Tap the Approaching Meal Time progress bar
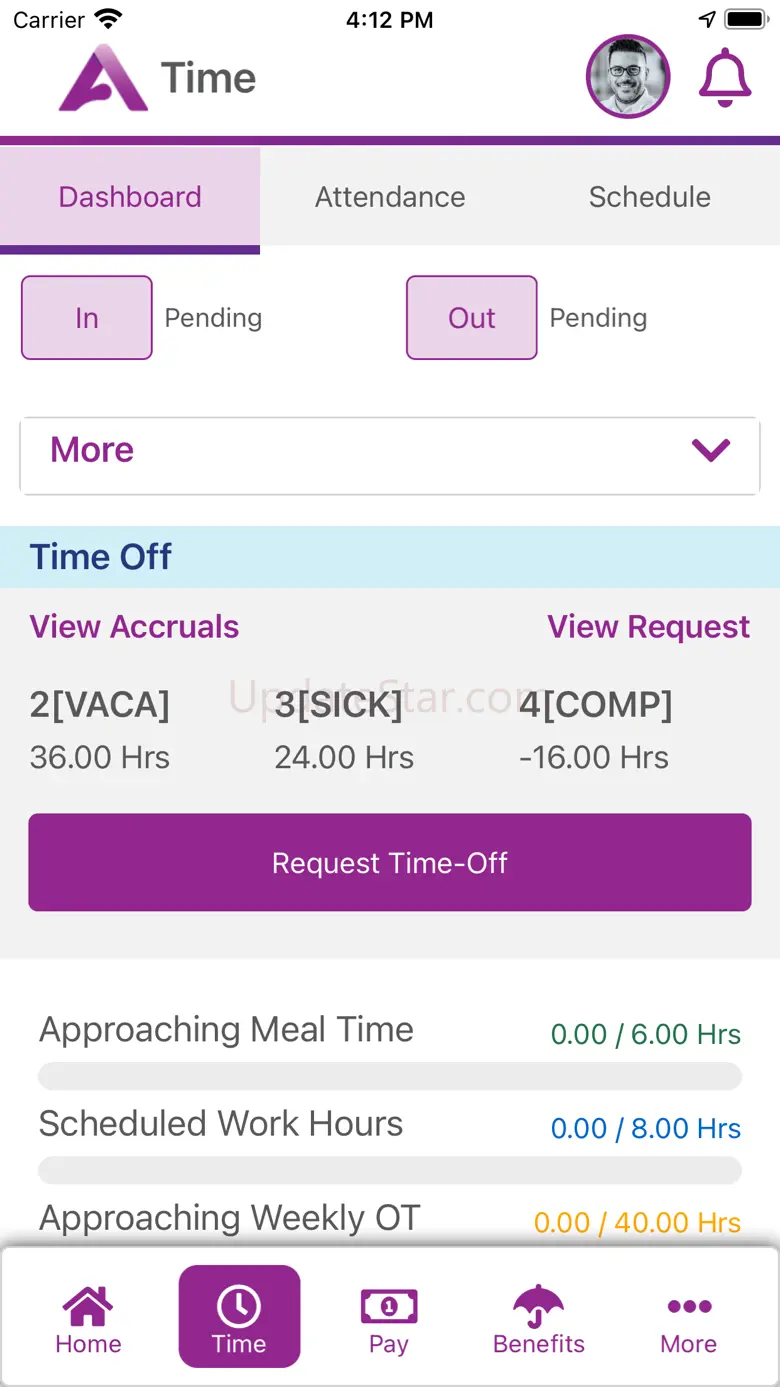The image size is (780, 1387). click(390, 1076)
